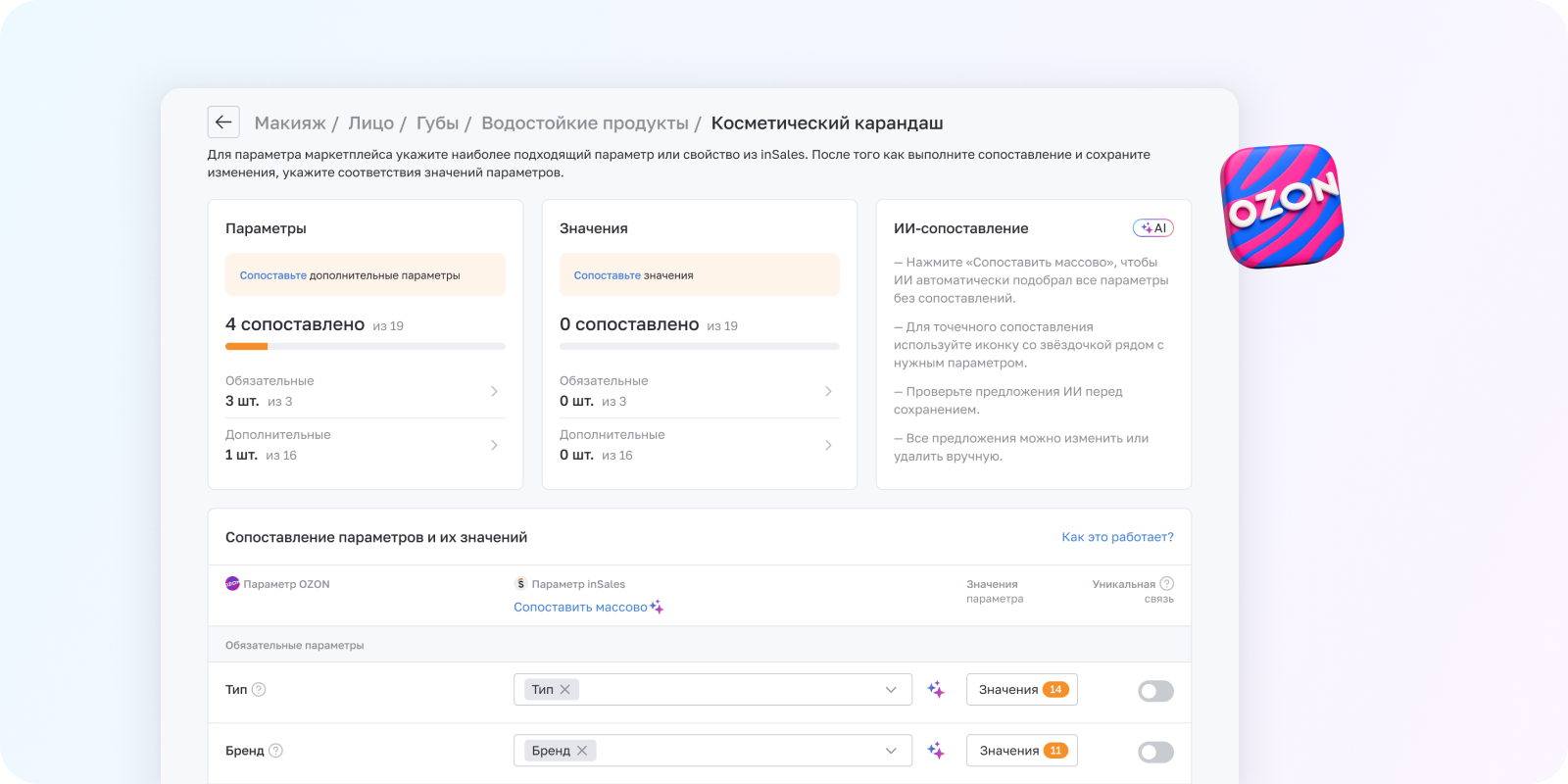Screen dimensions: 1568x784
Task: Click Значения progress bar
Action: tap(700, 346)
